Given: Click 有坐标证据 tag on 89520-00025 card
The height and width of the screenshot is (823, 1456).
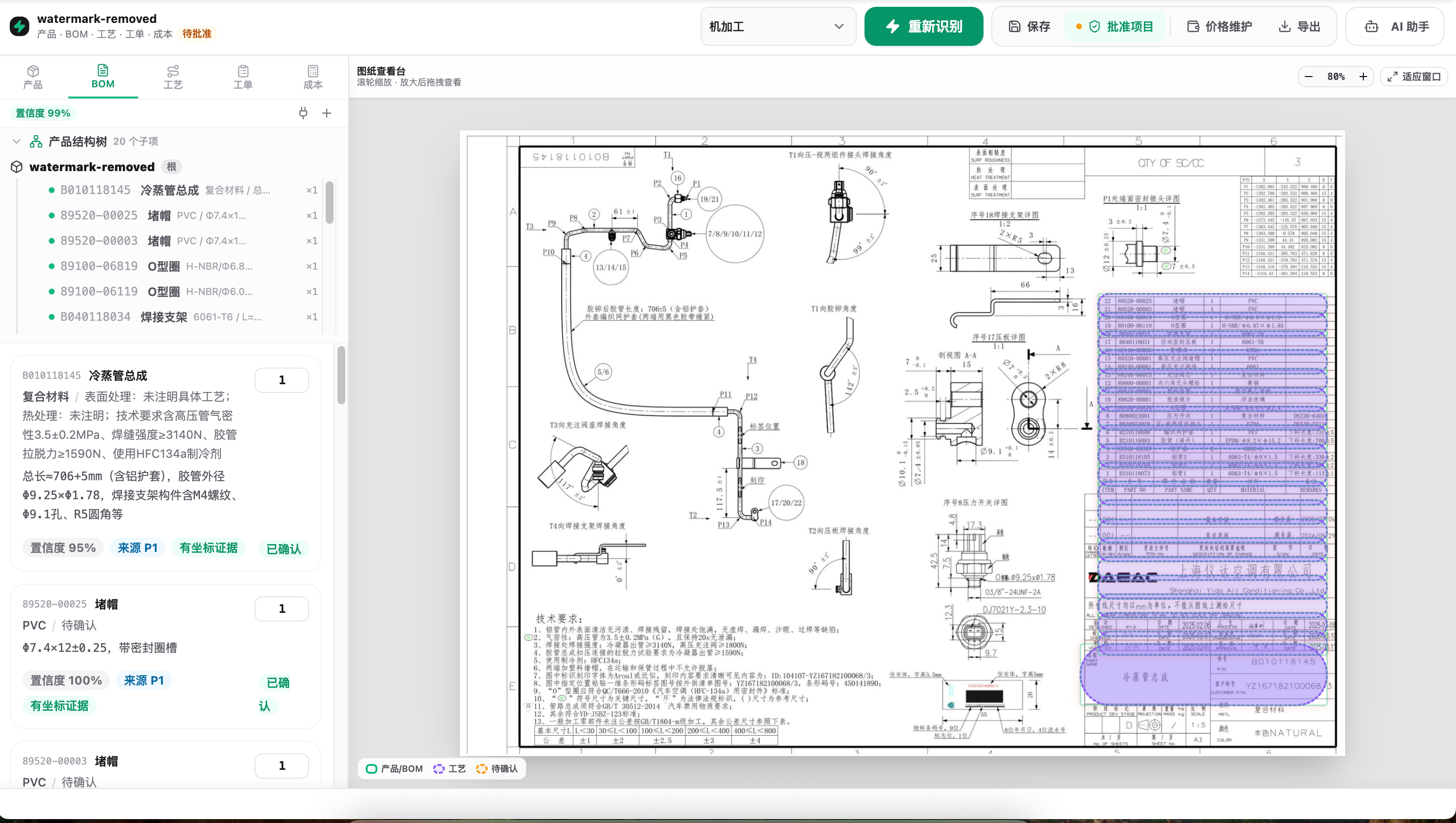Looking at the screenshot, I should pyautogui.click(x=59, y=706).
